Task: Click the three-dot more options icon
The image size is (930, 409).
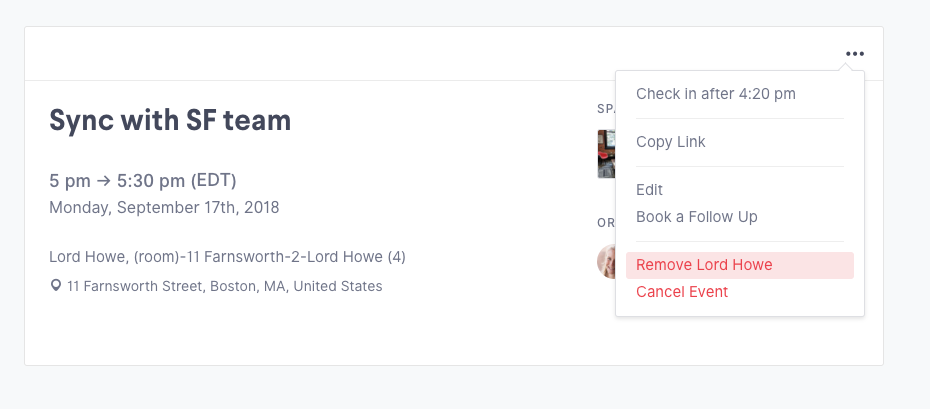Action: pos(854,54)
